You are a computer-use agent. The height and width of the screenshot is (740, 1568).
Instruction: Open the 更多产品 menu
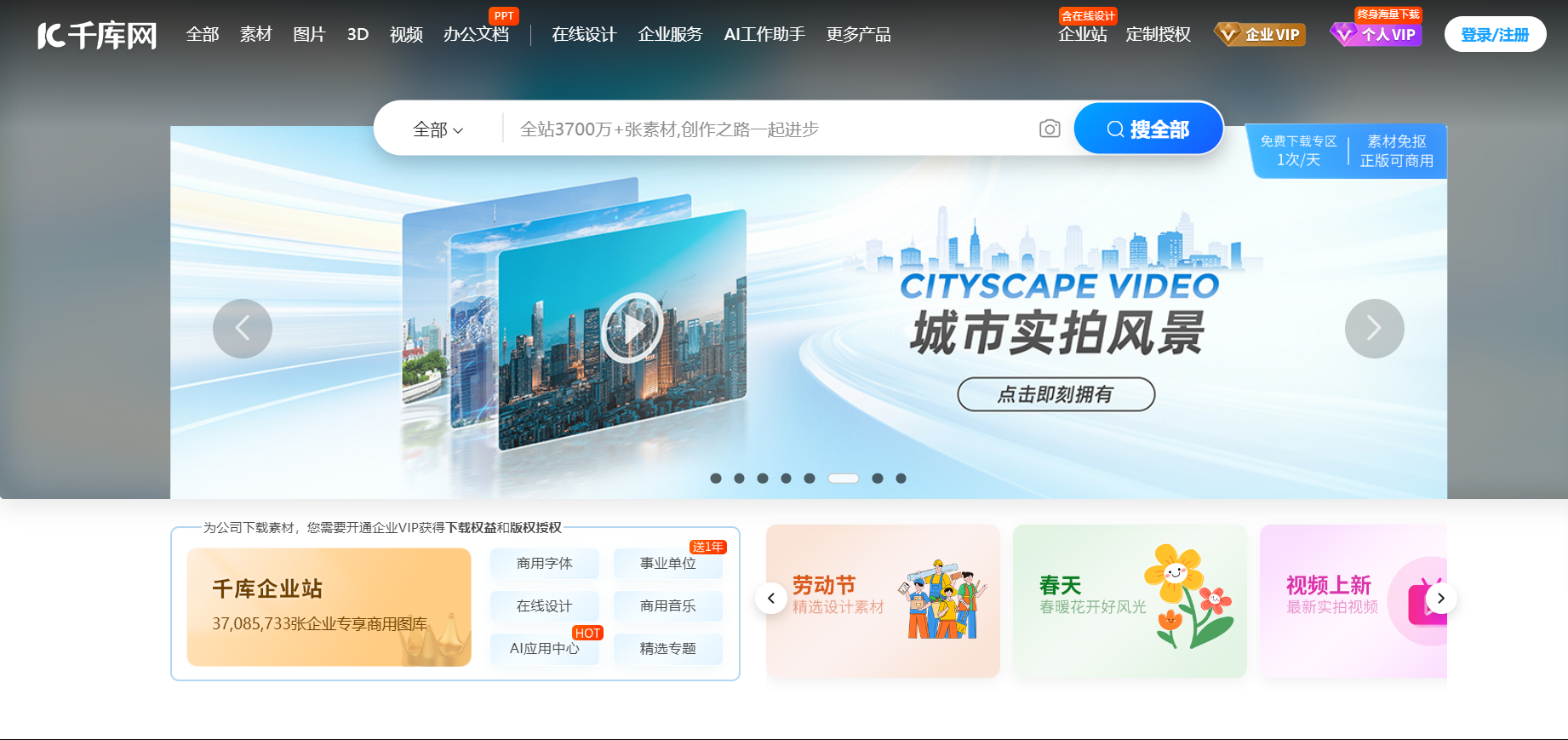click(x=858, y=35)
